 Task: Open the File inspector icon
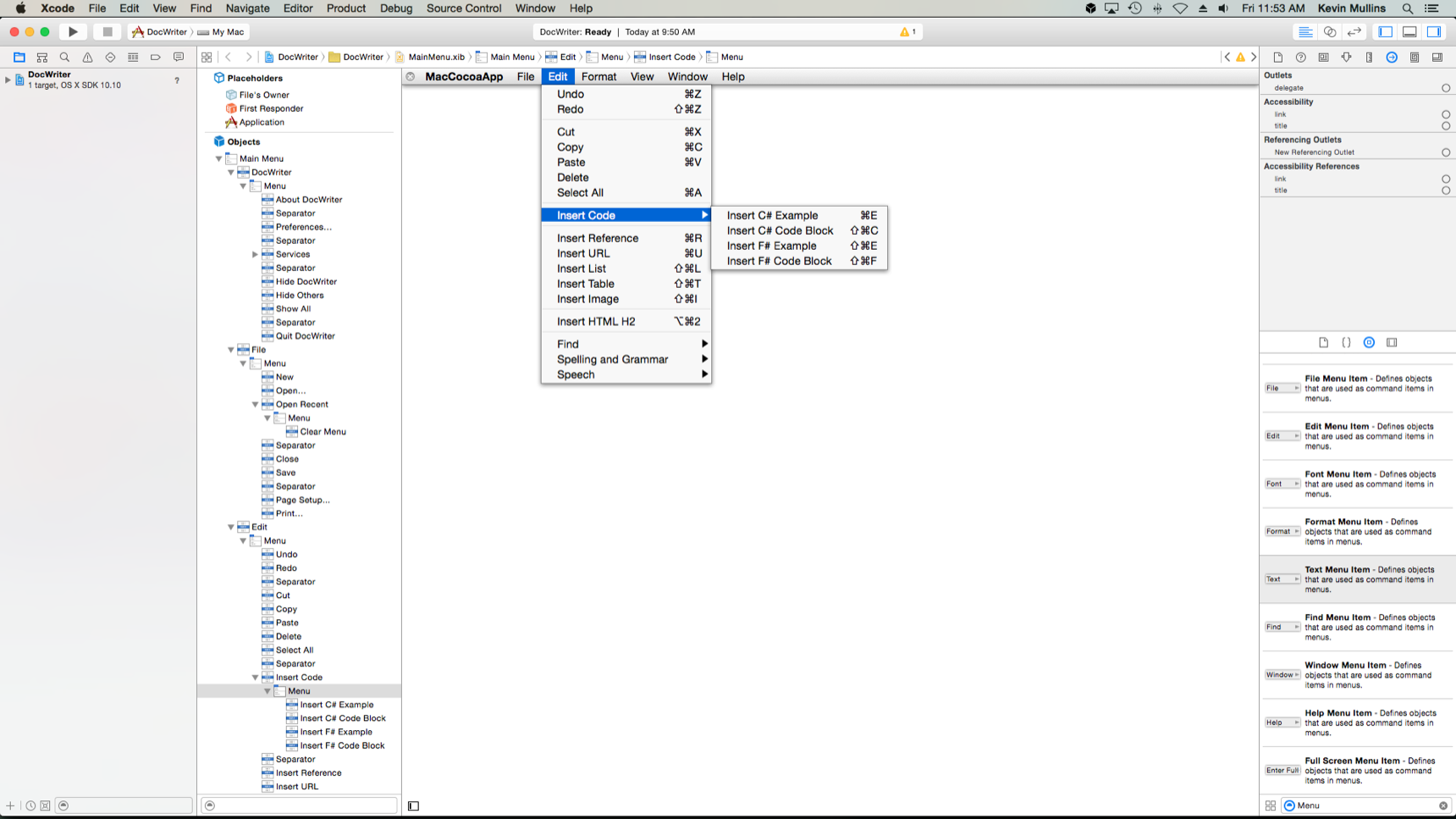[1278, 57]
